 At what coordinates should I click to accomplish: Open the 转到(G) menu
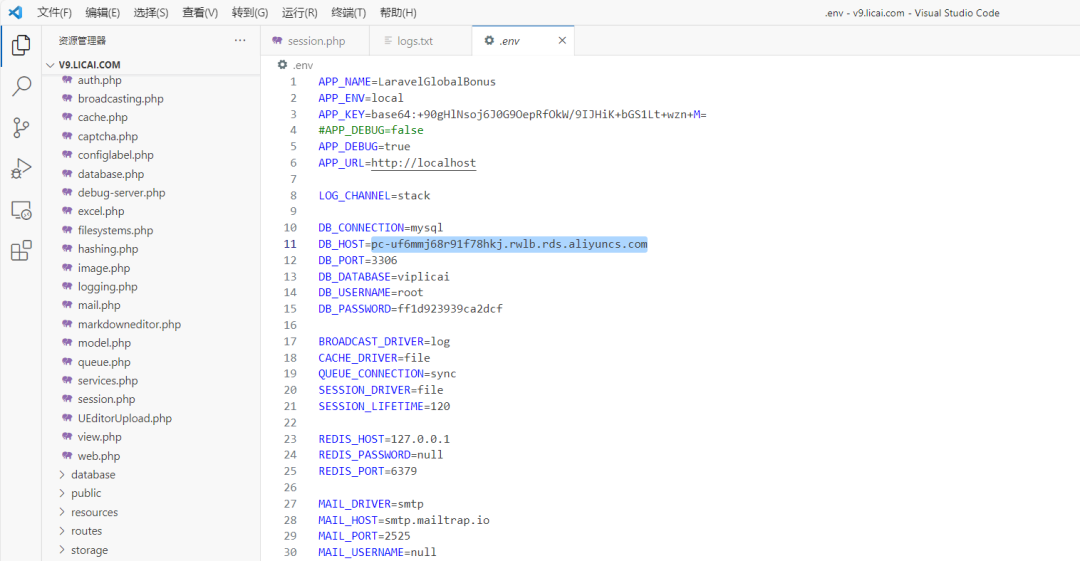coord(250,12)
